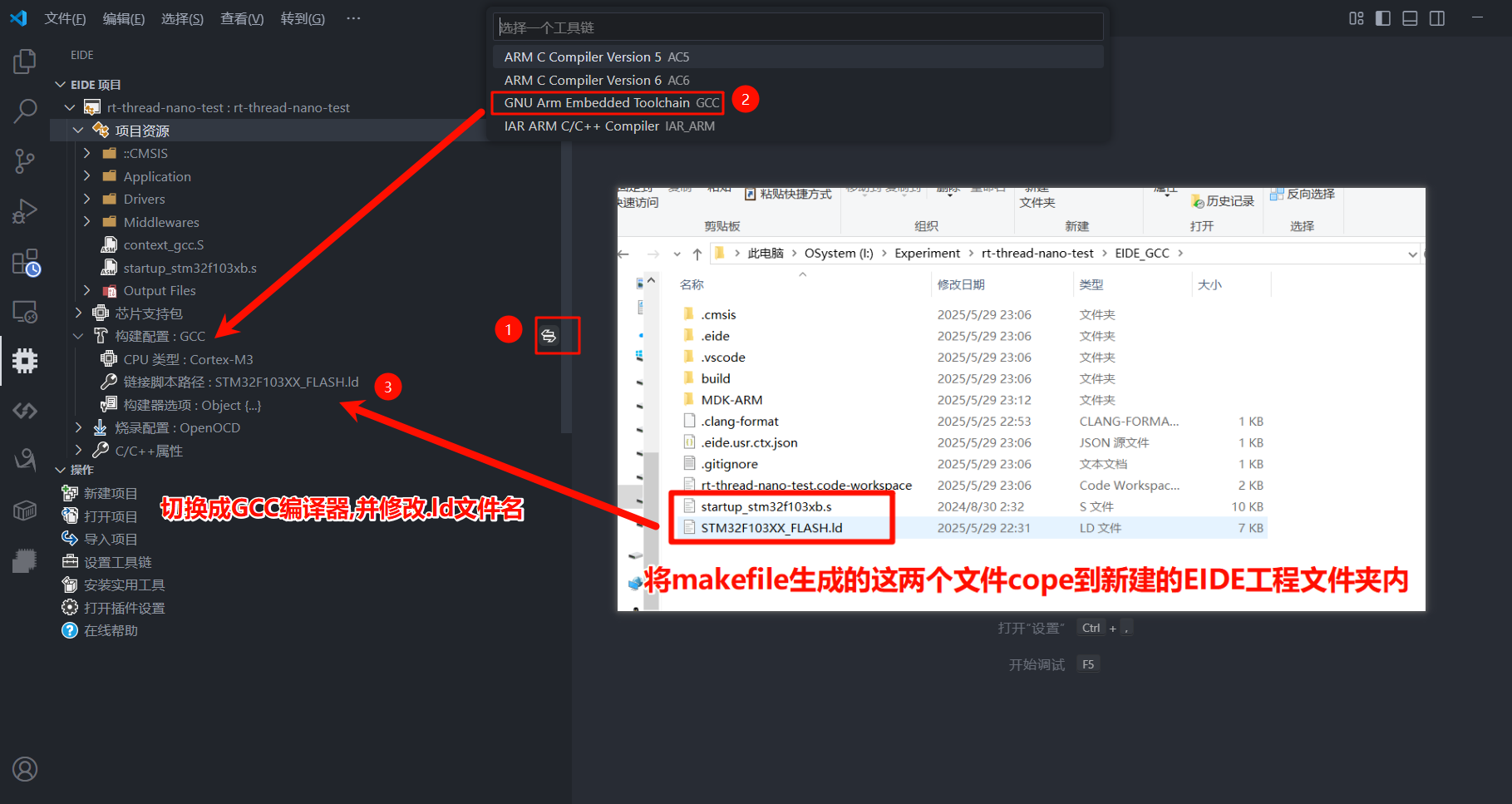This screenshot has height=804, width=1512.
Task: Open the Extensions view in activity bar
Action: (x=25, y=263)
